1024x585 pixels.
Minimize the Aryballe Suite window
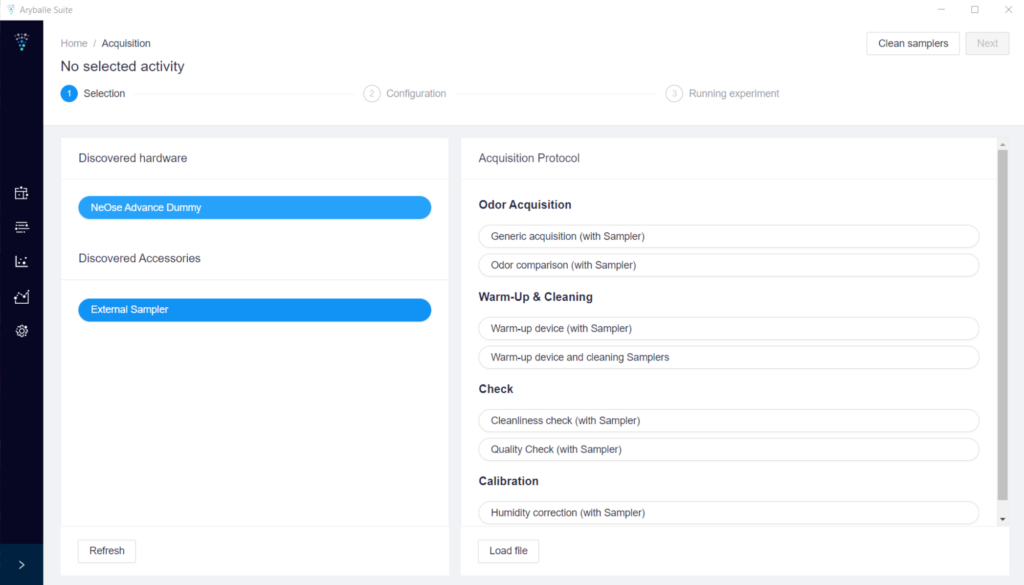(x=941, y=10)
